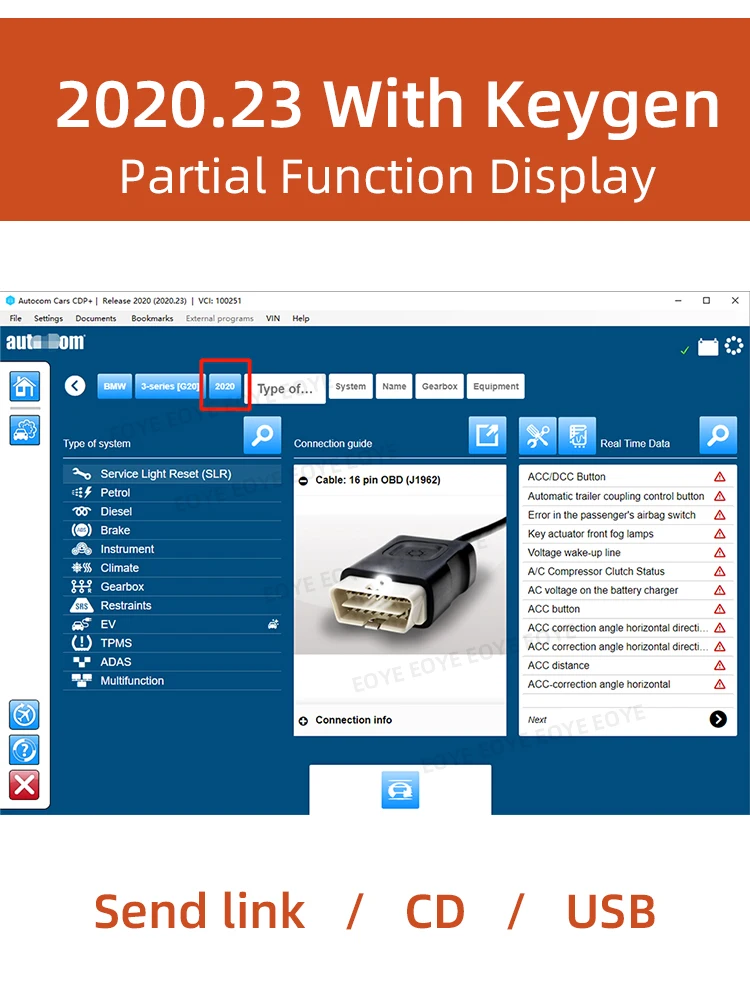Select the Instrument system type
The image size is (750, 1000).
tap(172, 549)
